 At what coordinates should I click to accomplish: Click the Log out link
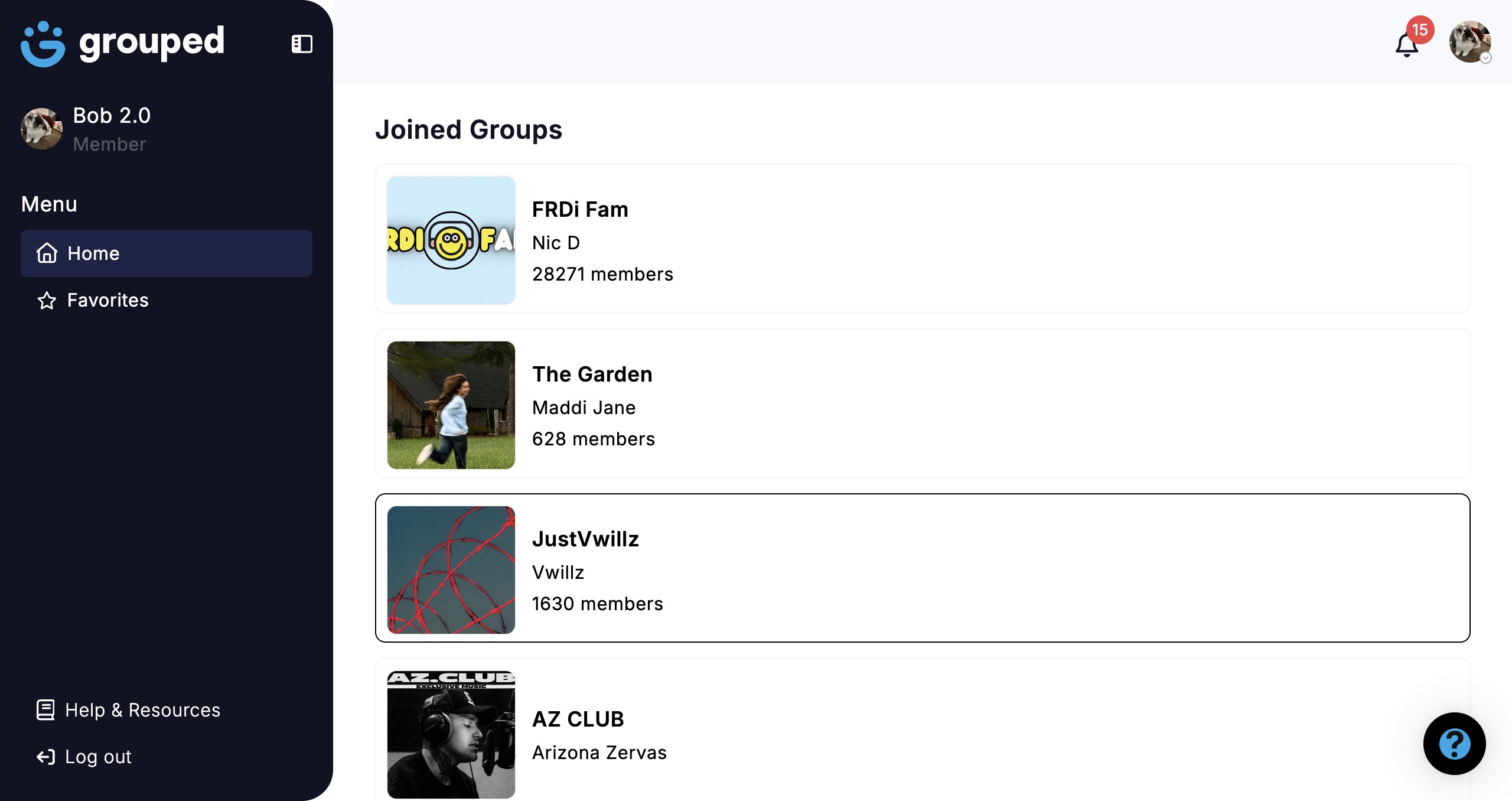[x=98, y=757]
